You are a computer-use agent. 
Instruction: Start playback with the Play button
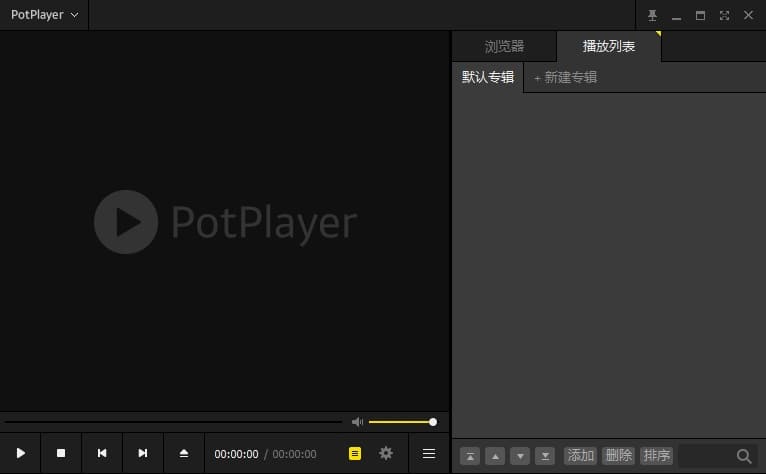pos(21,453)
